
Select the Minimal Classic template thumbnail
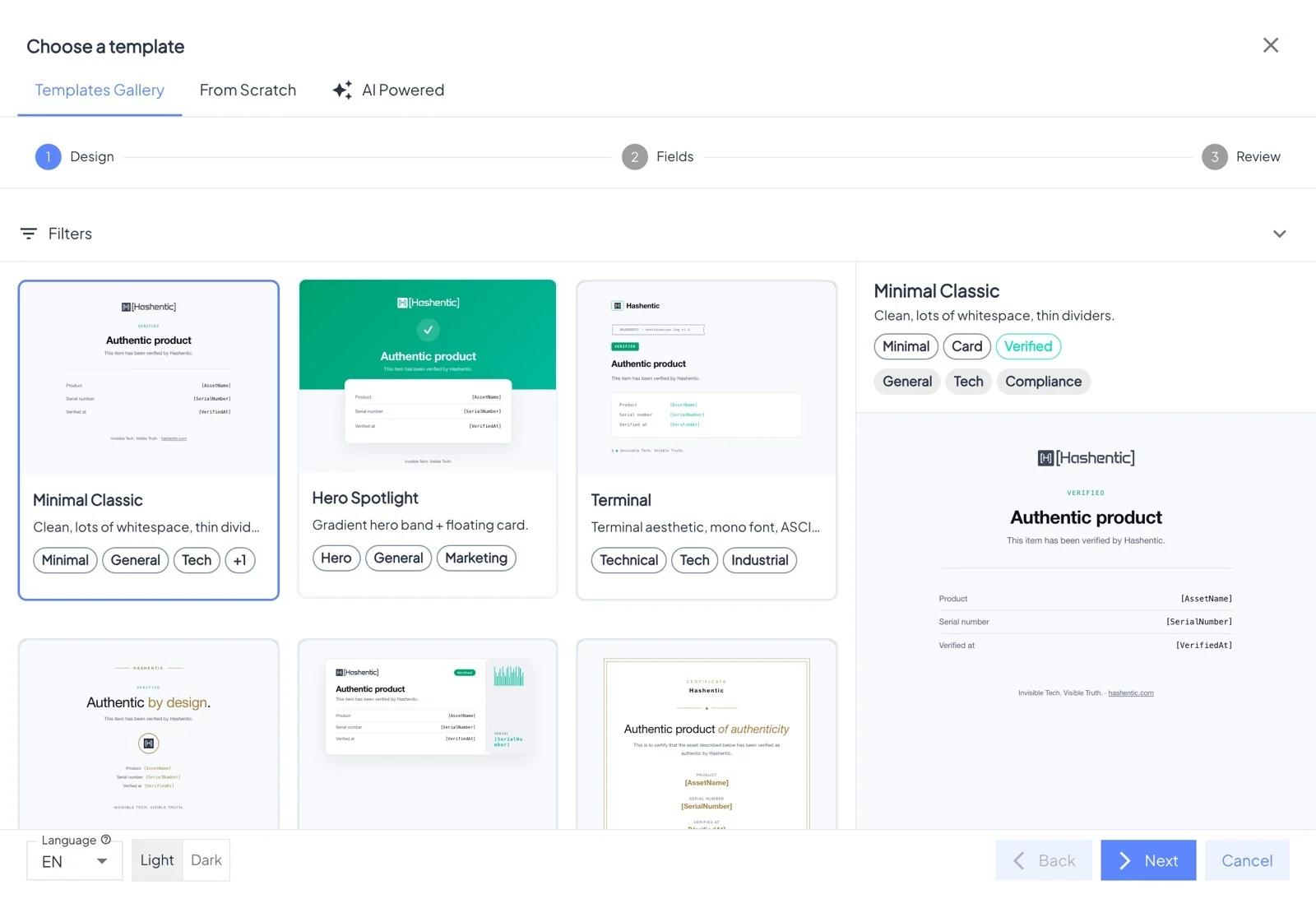pos(149,378)
